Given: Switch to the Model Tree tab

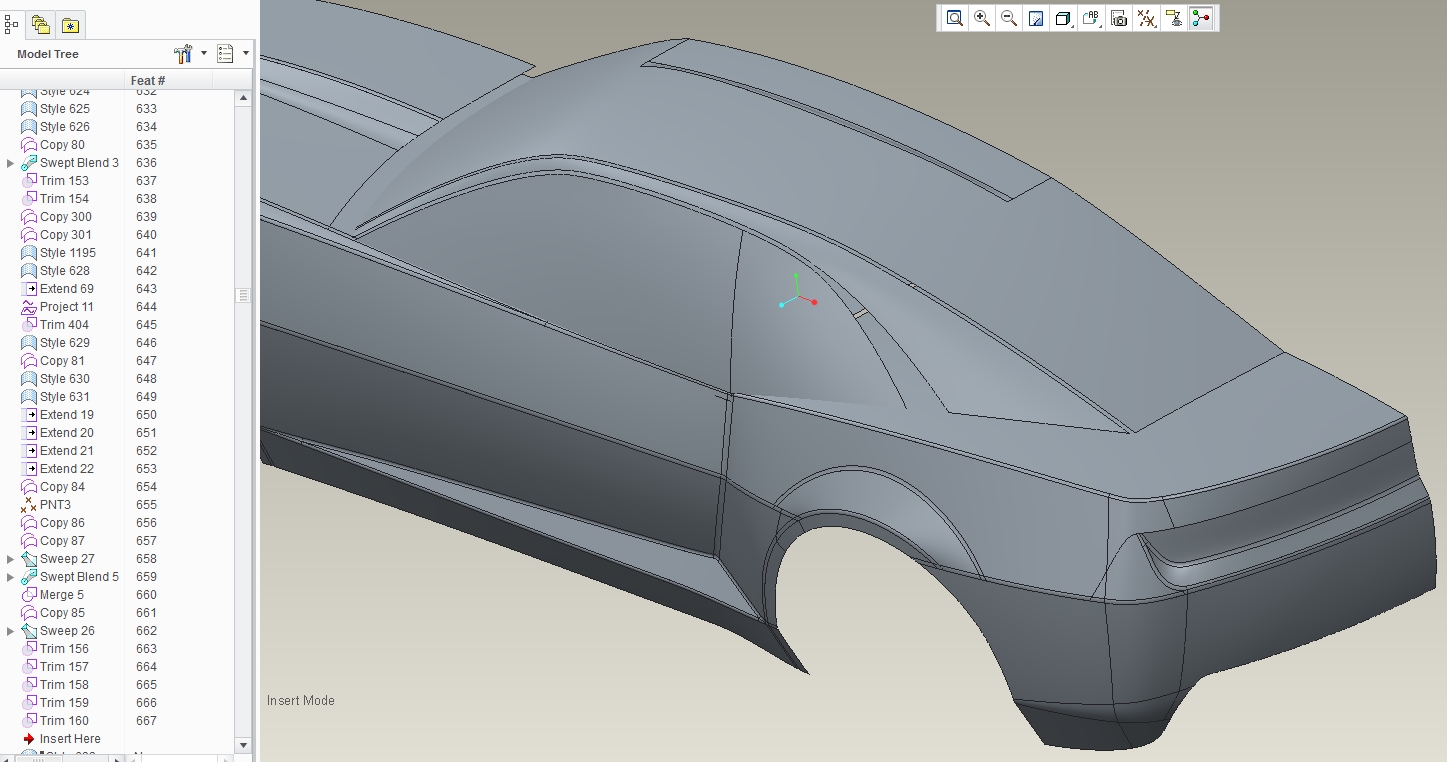Looking at the screenshot, I should 12,24.
